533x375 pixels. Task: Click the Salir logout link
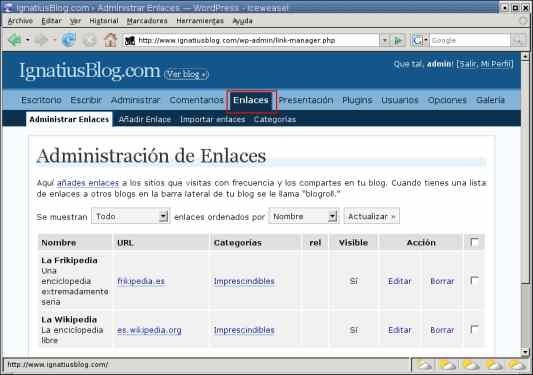point(467,64)
